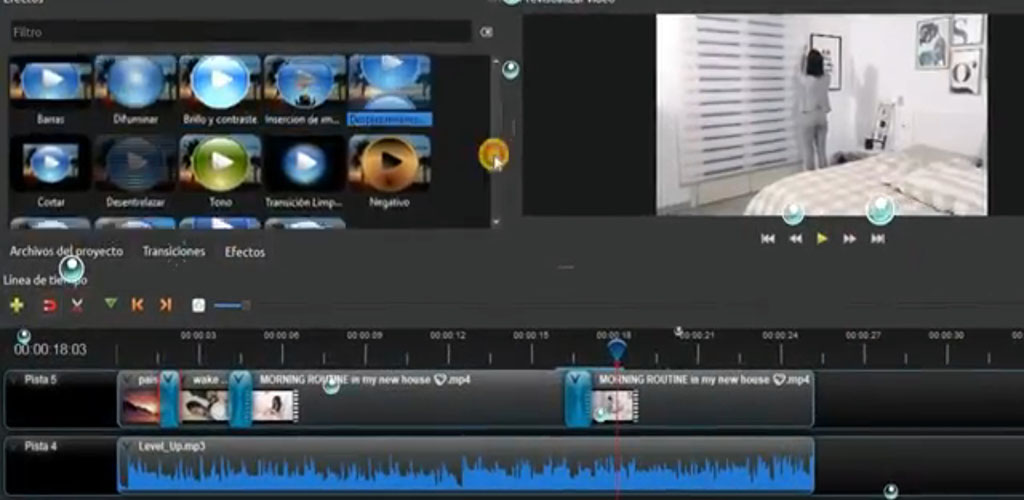This screenshot has height=500, width=1024.
Task: Click the 00:00:18:03 timecode display
Action: (50, 351)
